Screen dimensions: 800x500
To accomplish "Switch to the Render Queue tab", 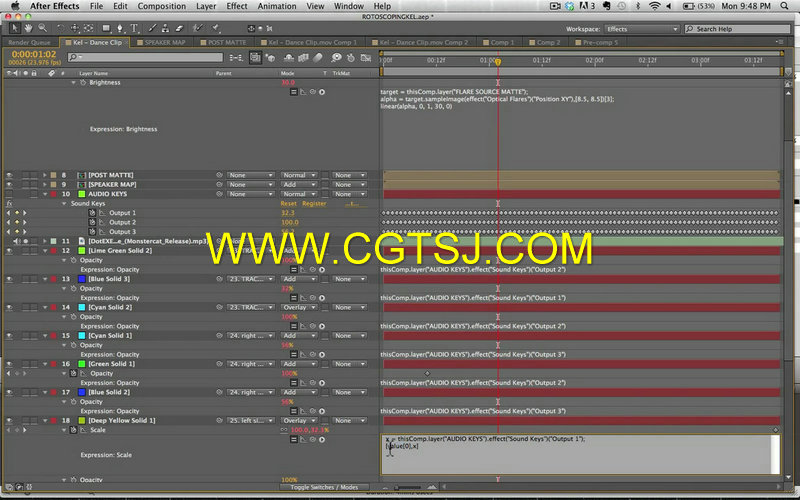I will tap(29, 42).
